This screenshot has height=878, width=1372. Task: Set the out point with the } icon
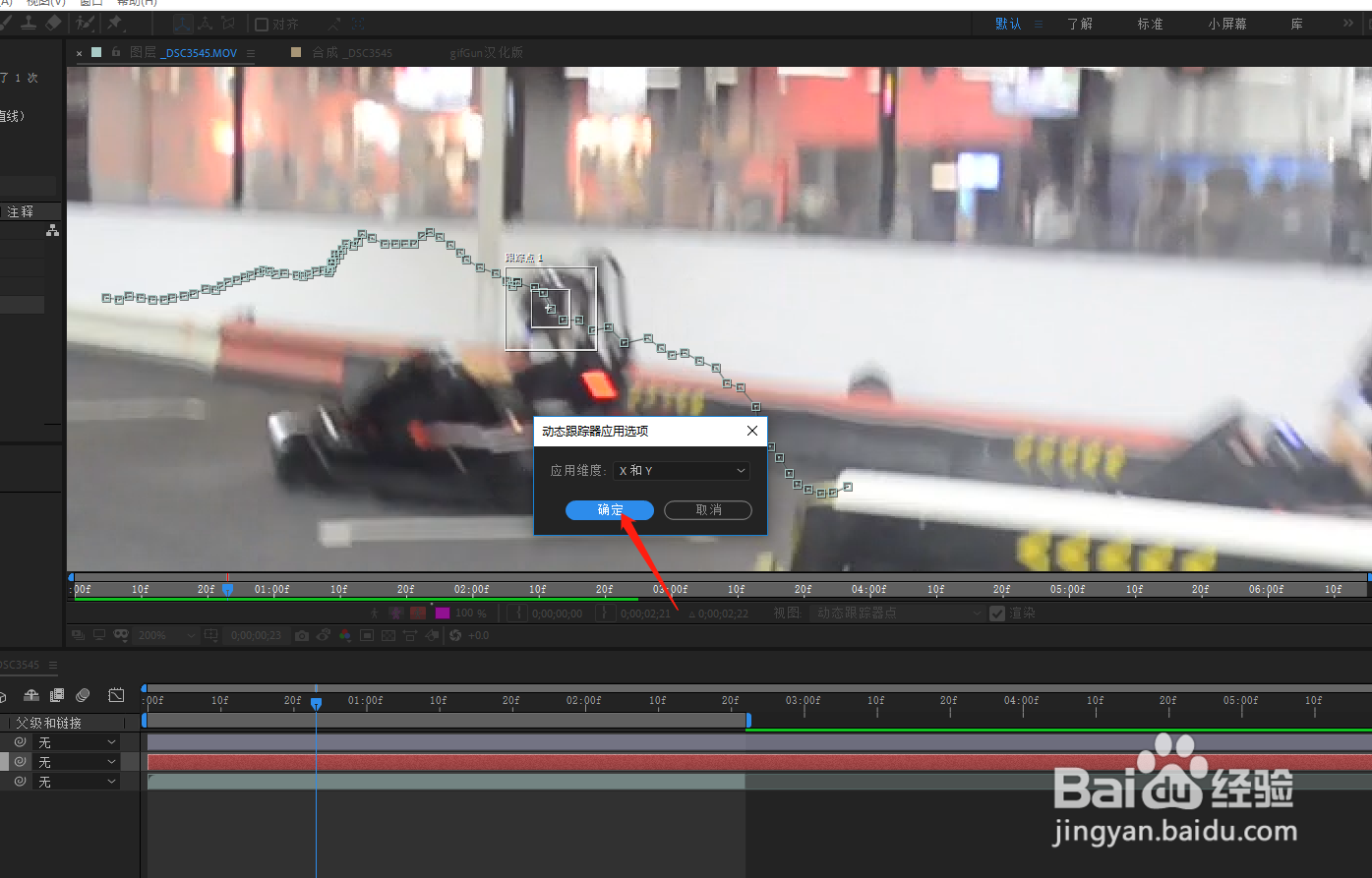pyautogui.click(x=604, y=613)
